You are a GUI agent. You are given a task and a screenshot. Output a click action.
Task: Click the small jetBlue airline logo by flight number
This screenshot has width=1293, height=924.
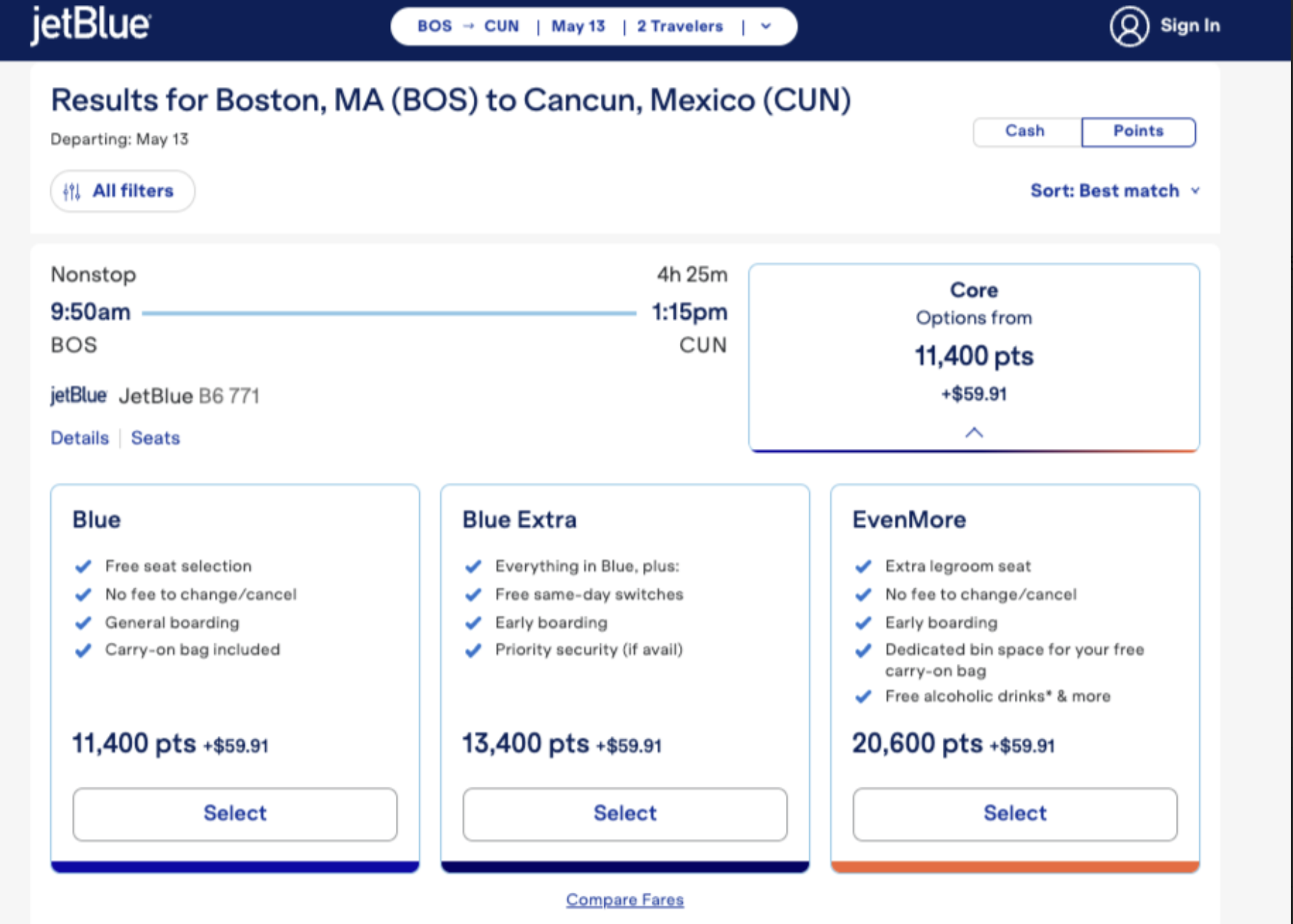[x=78, y=396]
